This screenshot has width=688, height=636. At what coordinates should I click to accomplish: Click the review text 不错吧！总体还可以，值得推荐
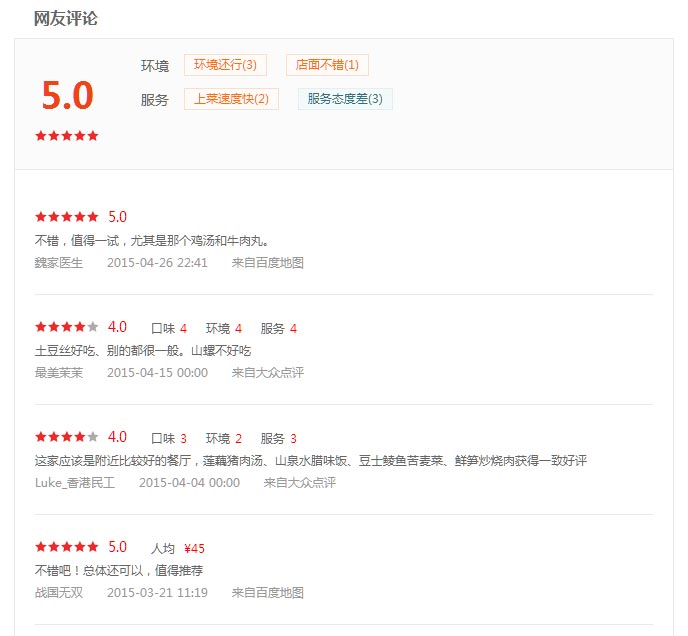(x=119, y=571)
